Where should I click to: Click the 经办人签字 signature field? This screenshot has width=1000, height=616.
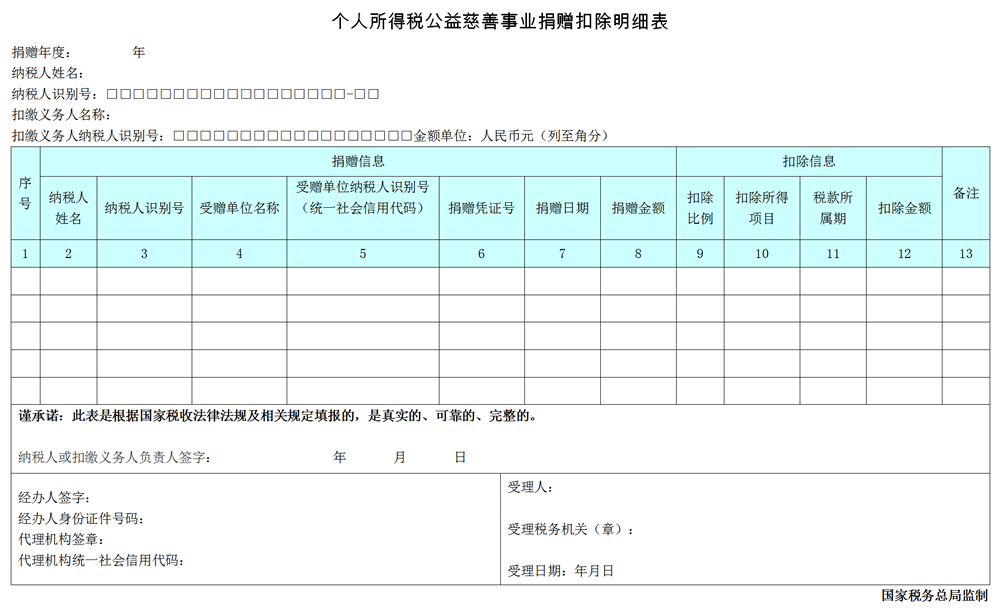56,497
